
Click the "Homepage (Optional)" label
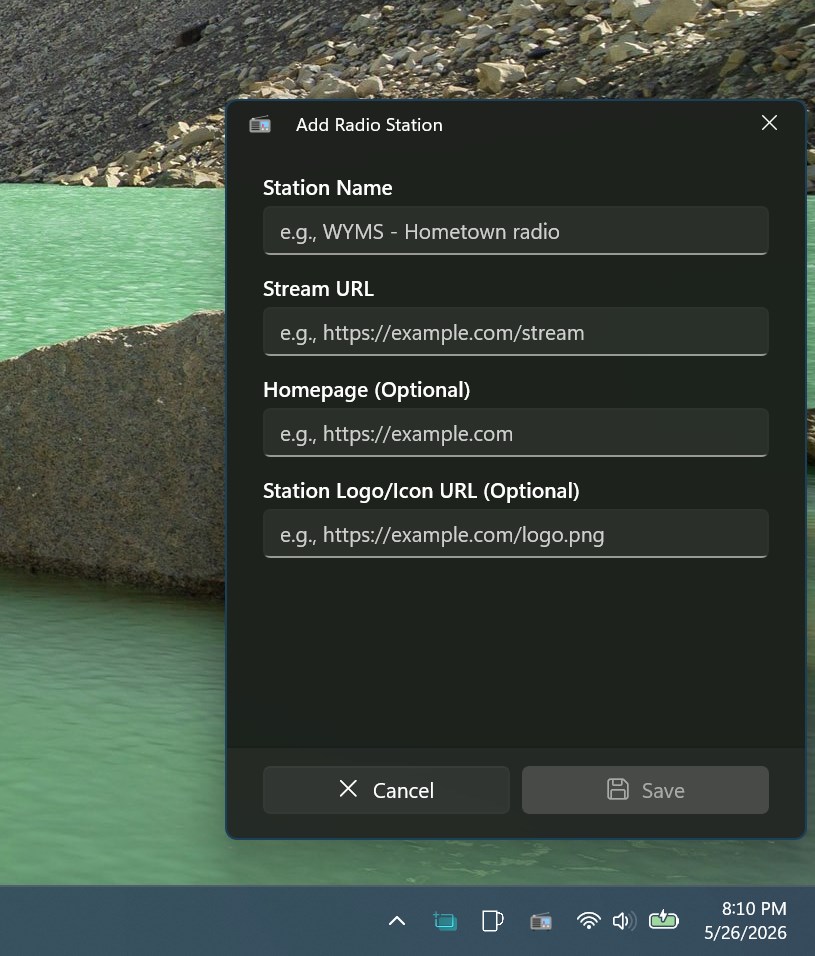pos(366,390)
